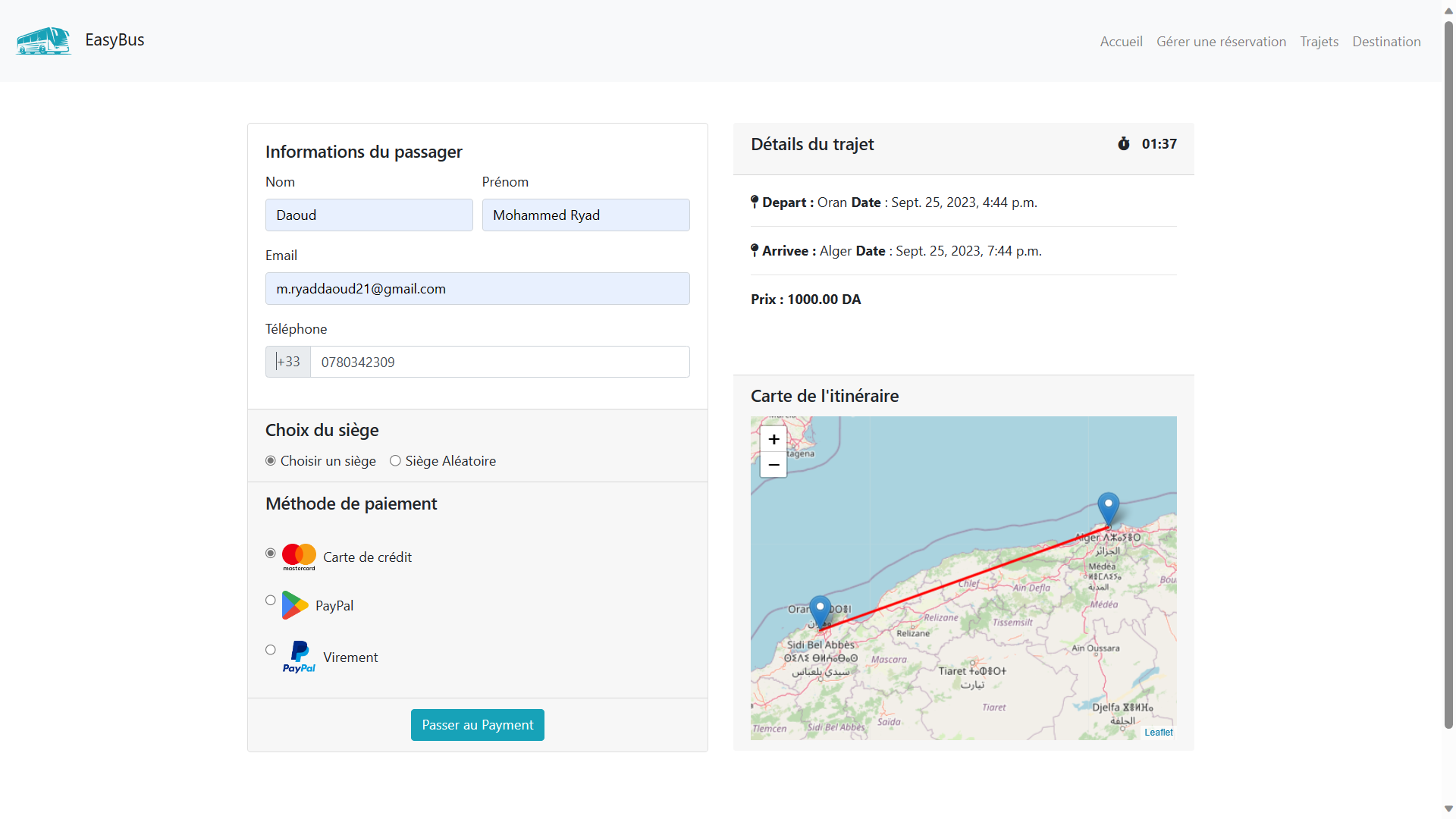Click the stopwatch icon near the 01:37 timer
This screenshot has height=819, width=1456.
coord(1125,143)
